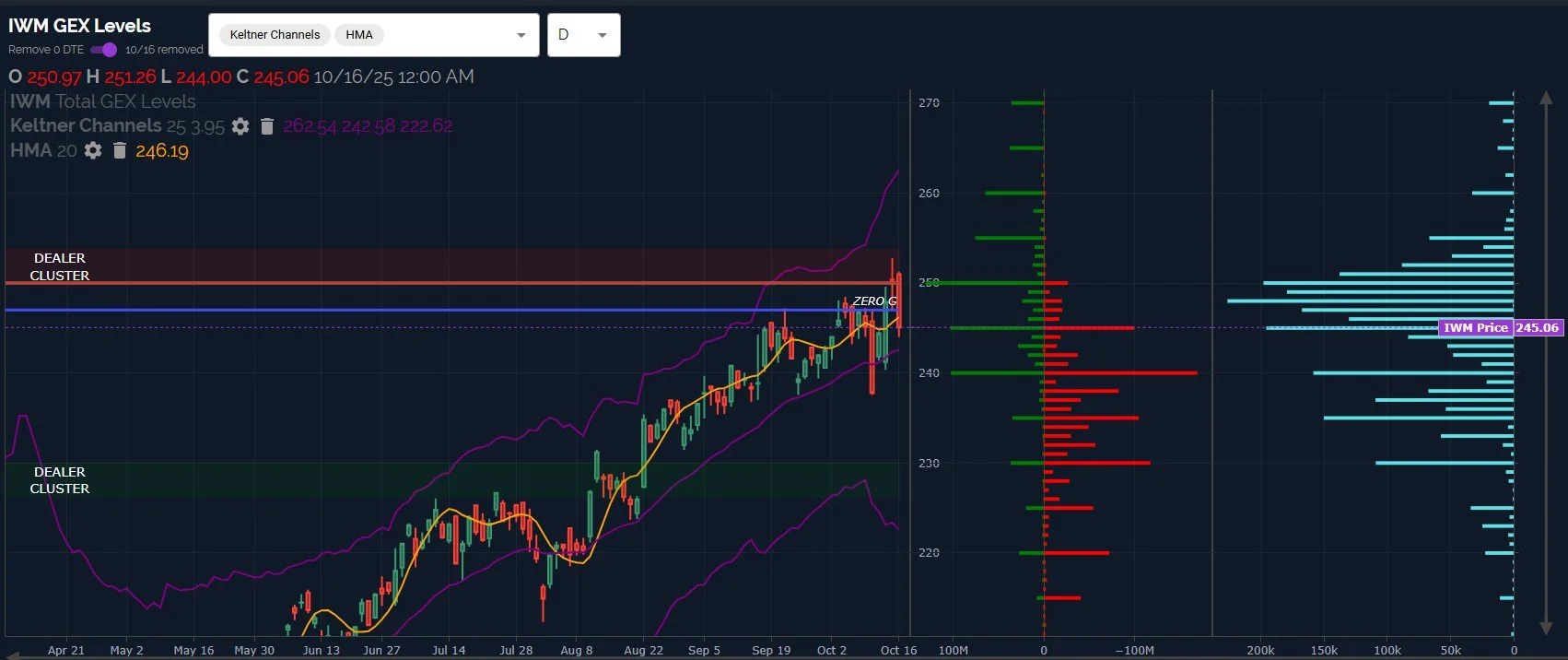1568x660 pixels.
Task: Click the 230 price axis label
Action: coord(929,464)
